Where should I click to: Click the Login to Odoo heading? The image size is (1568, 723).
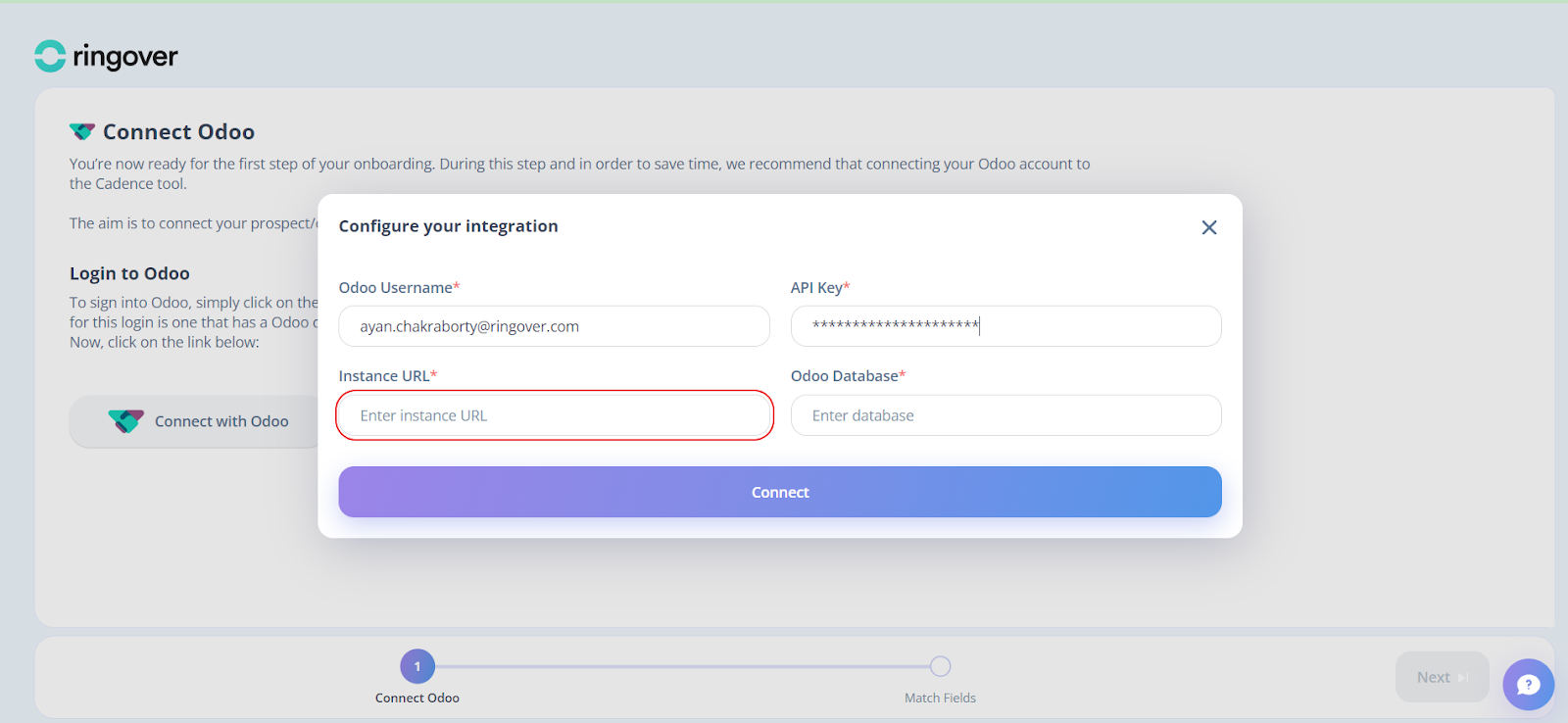tap(129, 273)
